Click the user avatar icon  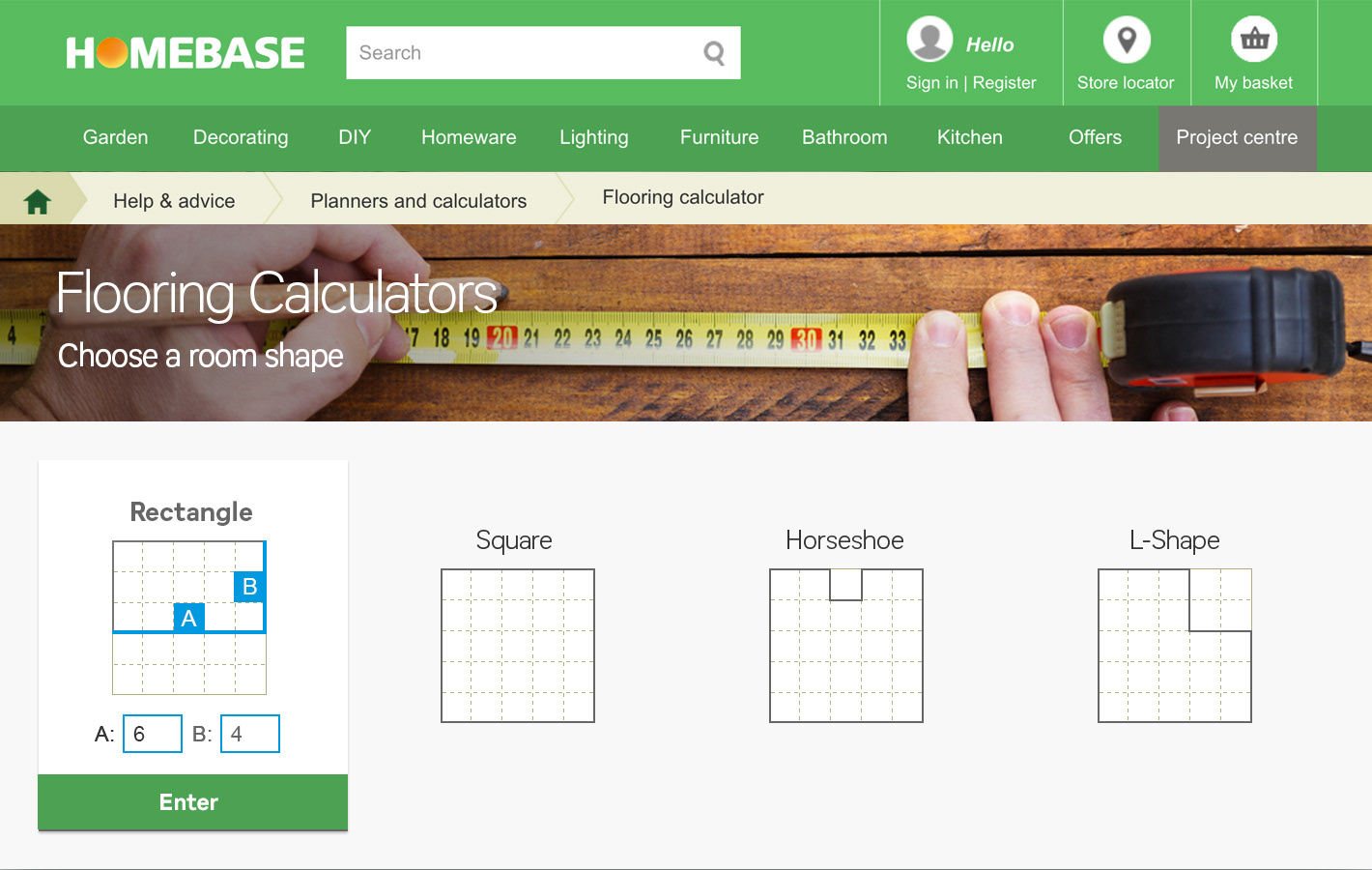929,40
